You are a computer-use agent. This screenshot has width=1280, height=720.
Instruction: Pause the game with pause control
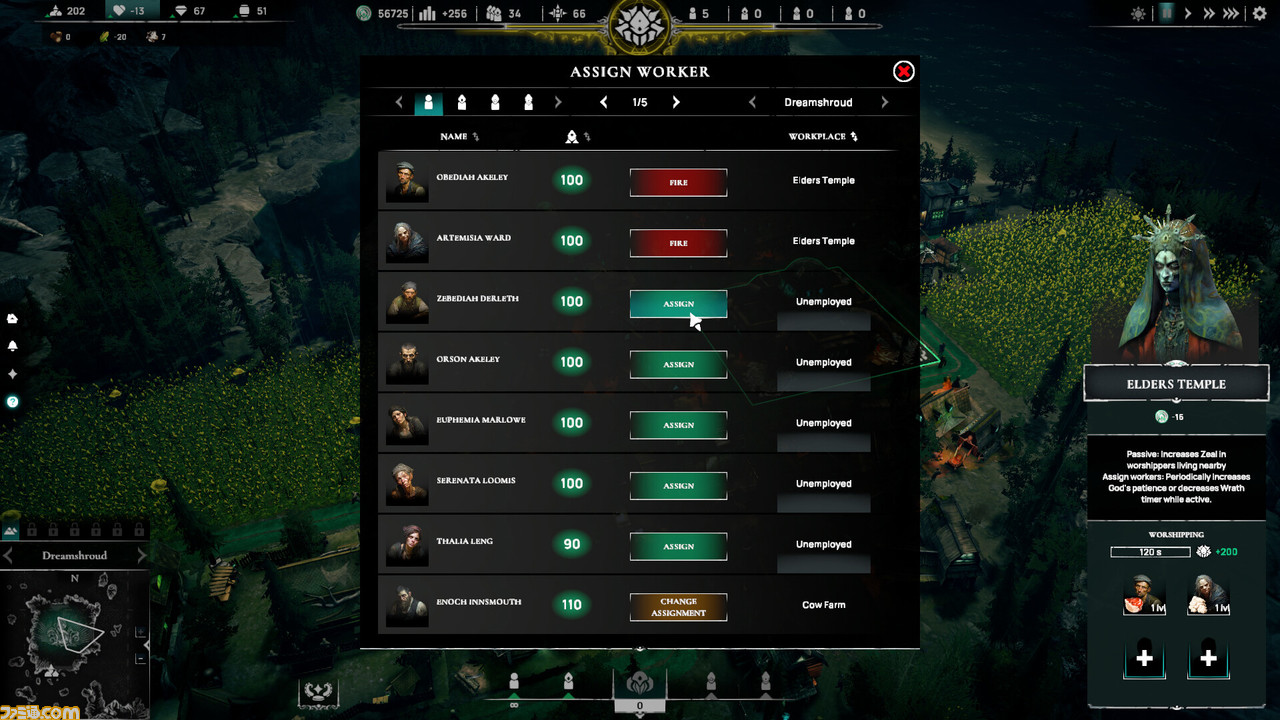click(1166, 14)
